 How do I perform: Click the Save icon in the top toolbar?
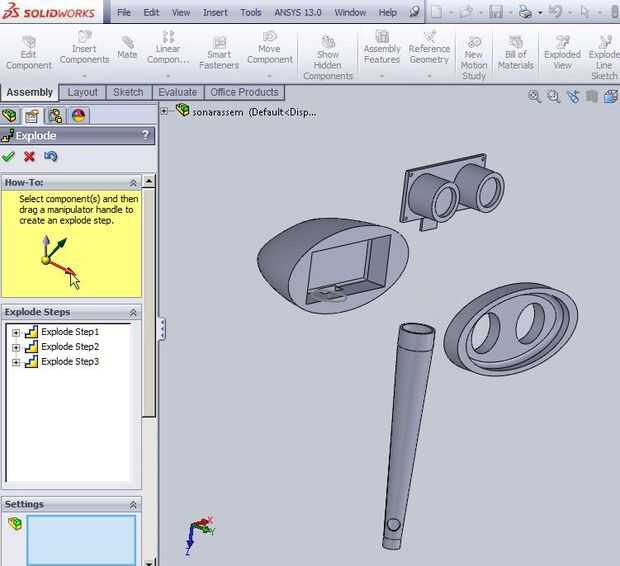496,12
